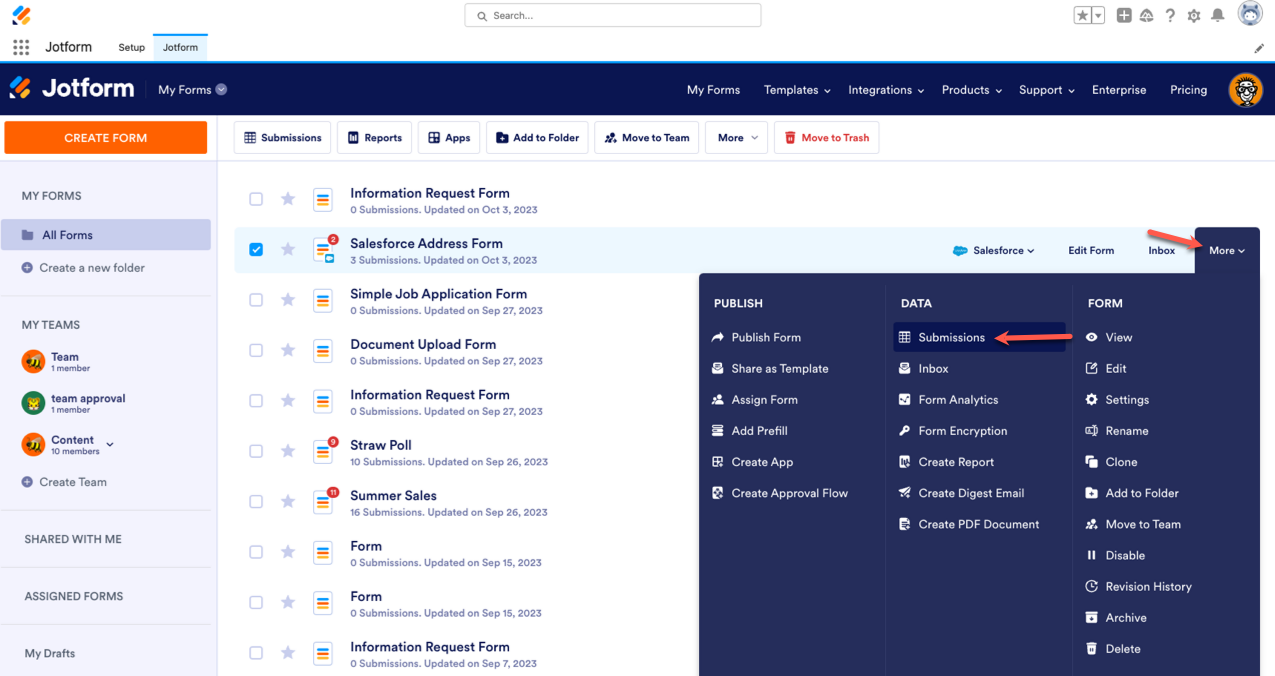Choose Create PDF Document
The width and height of the screenshot is (1275, 676).
[x=969, y=524]
